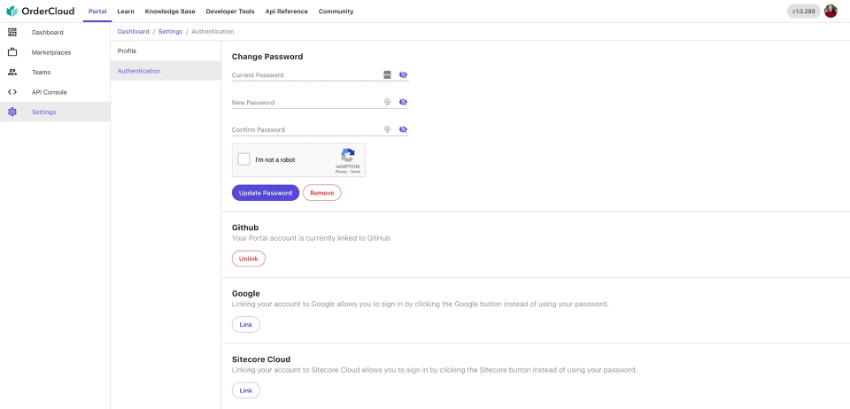Click the key icon in New Password field
Viewport: 850px width, 409px height.
[387, 102]
